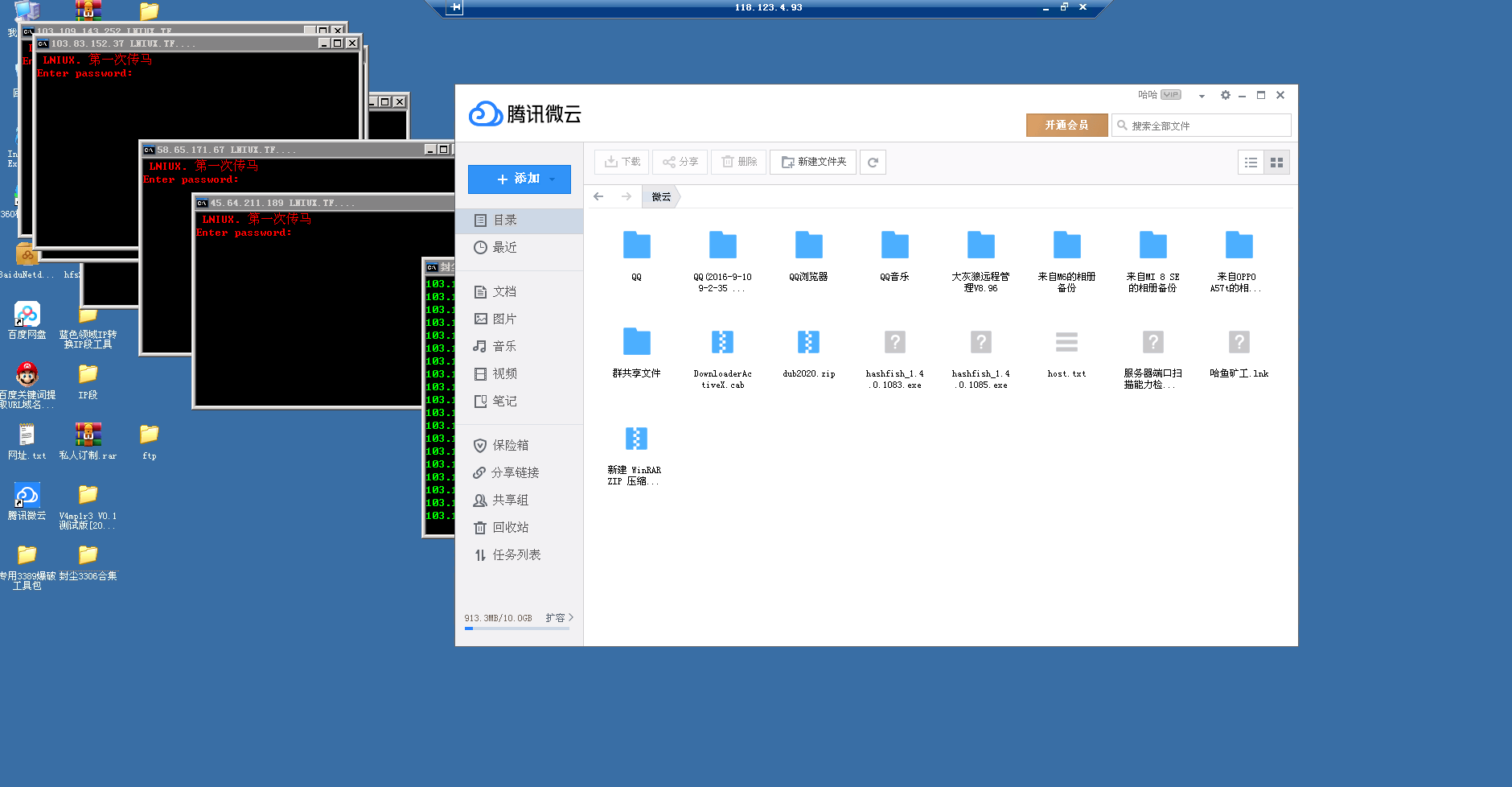Click the 下载 download button
This screenshot has width=1512, height=787.
[622, 162]
